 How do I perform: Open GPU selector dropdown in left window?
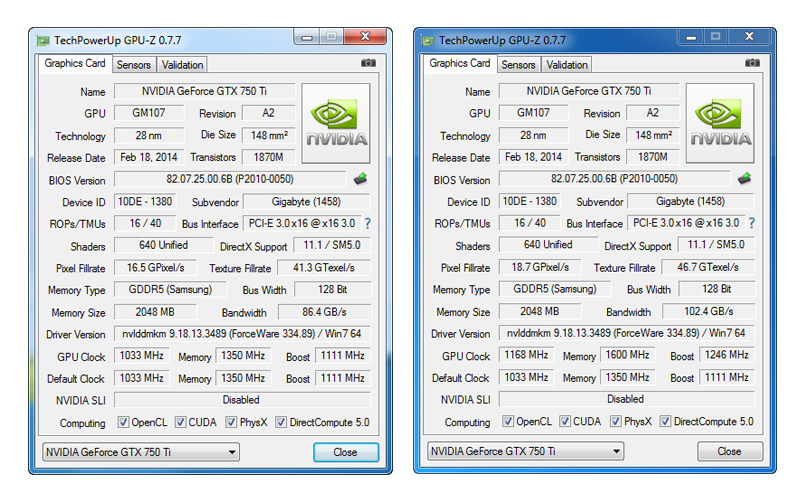pos(141,452)
